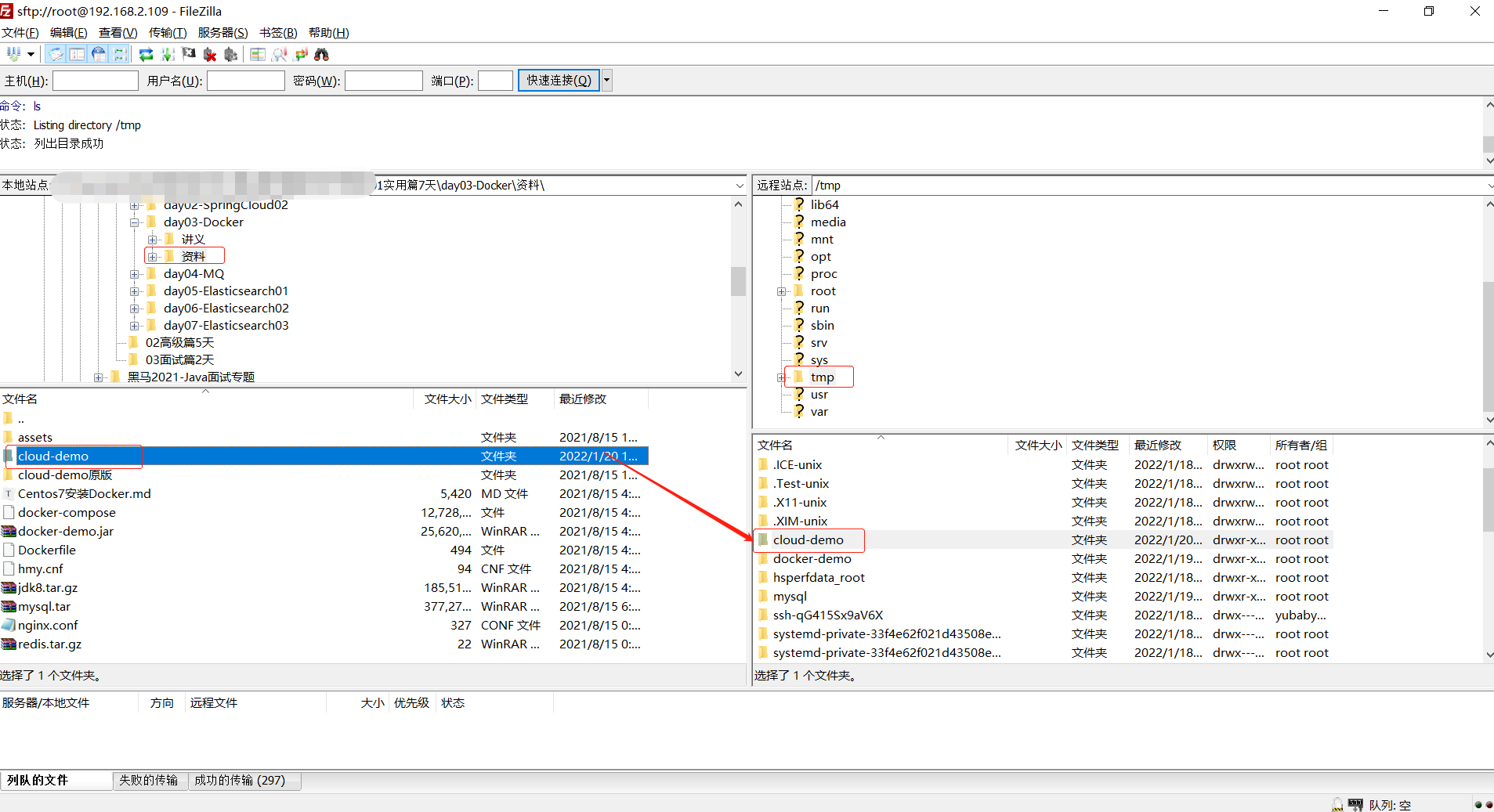Screen dimensions: 1494x812
Task: Toggle the transfer queue display
Action: pos(120,54)
